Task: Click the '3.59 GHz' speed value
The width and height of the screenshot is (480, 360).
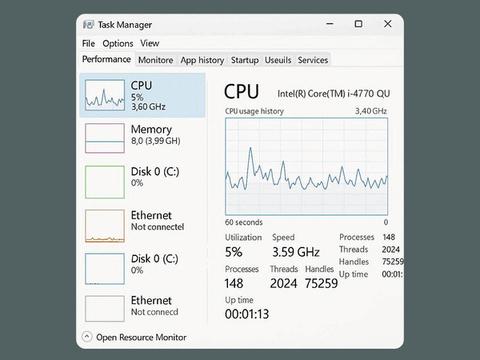Action: tap(296, 252)
